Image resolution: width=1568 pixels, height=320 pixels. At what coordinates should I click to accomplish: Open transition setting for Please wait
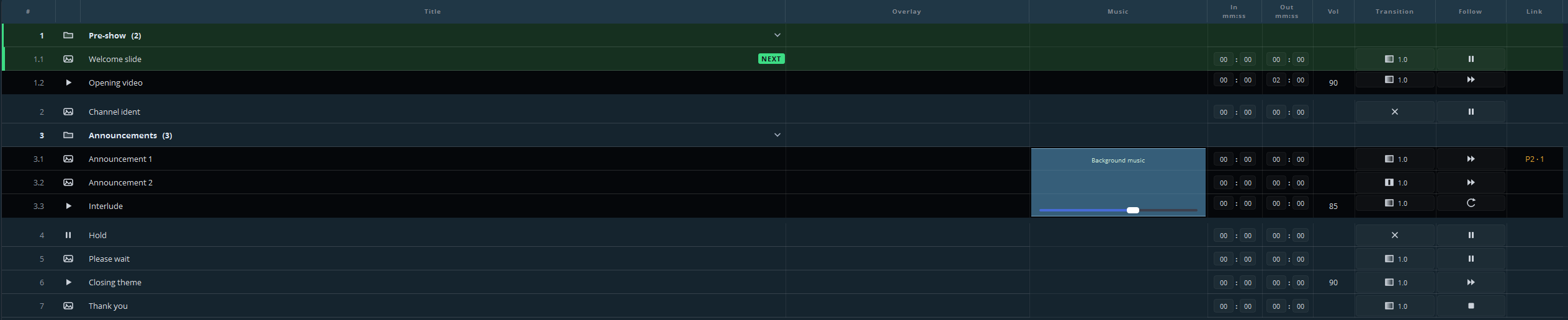1395,259
